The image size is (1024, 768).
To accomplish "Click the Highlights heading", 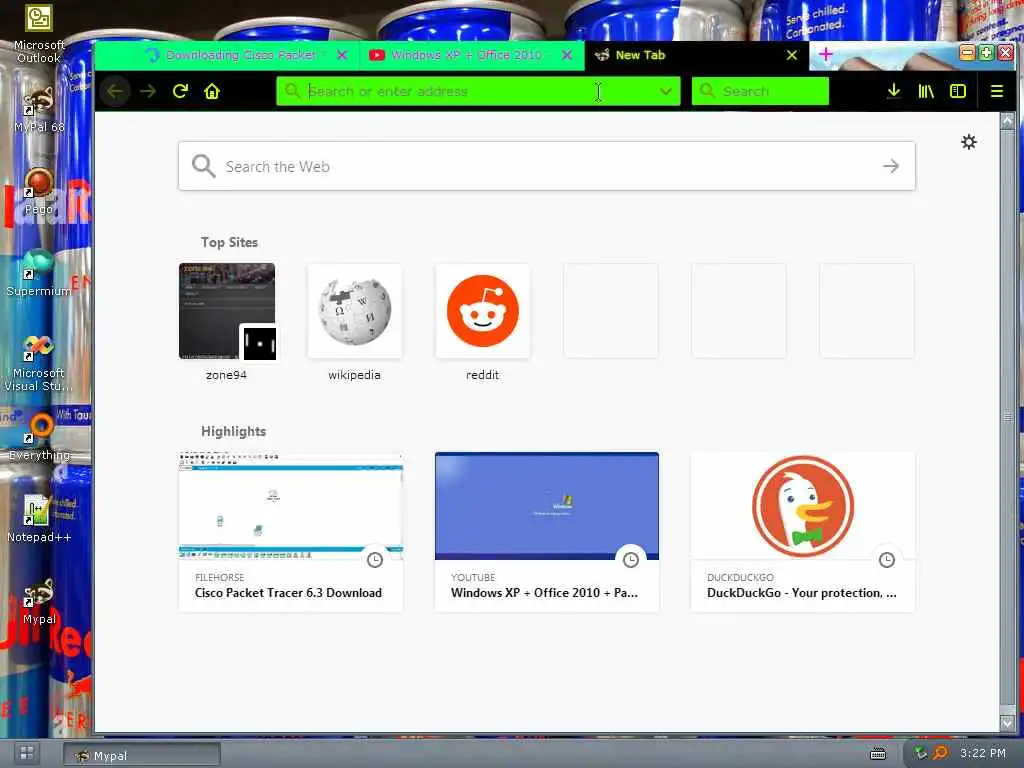I will click(233, 432).
